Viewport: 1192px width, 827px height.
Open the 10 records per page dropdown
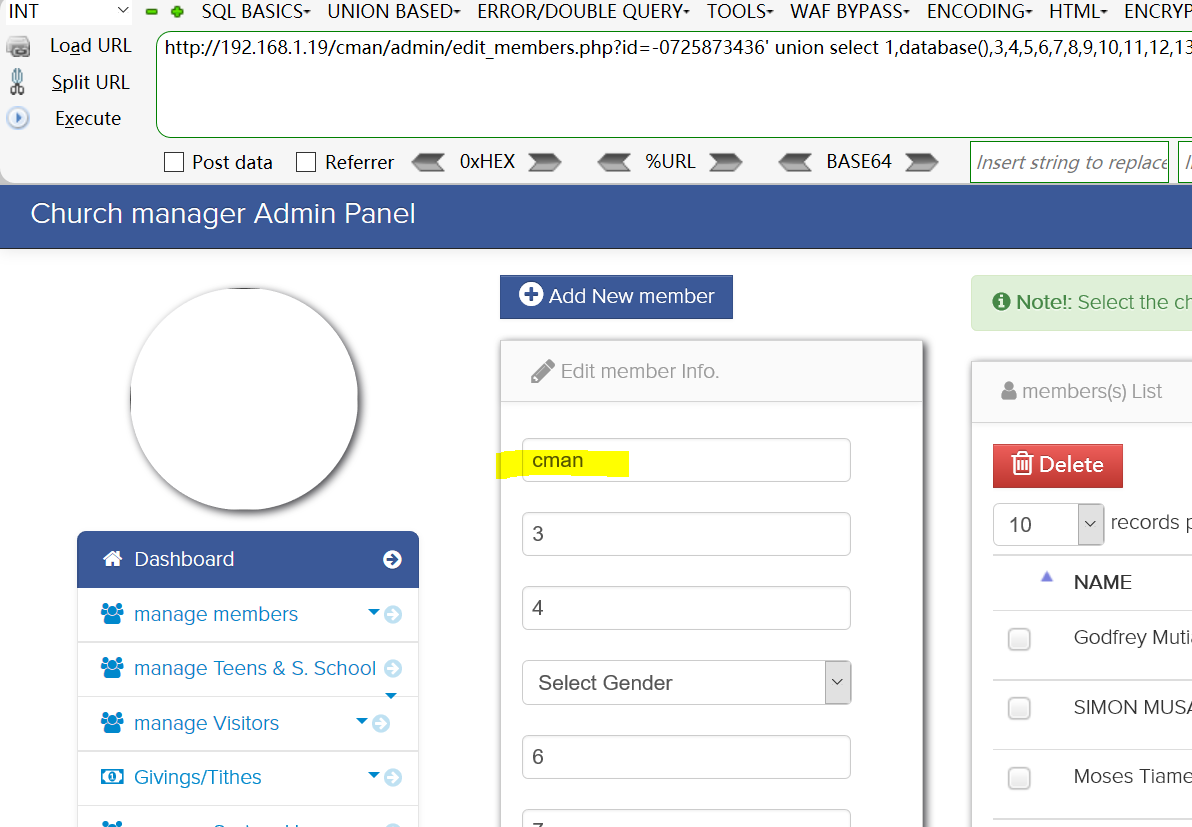(1048, 524)
